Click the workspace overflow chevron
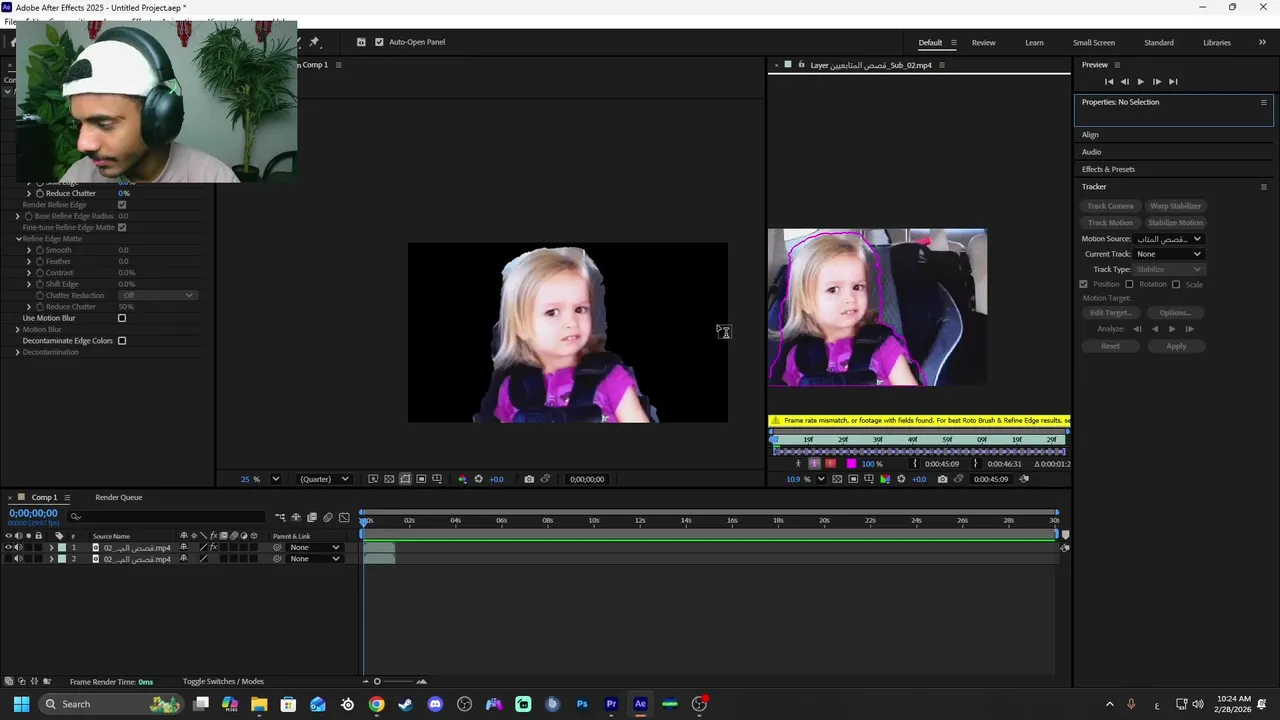The height and width of the screenshot is (720, 1280). click(1262, 42)
